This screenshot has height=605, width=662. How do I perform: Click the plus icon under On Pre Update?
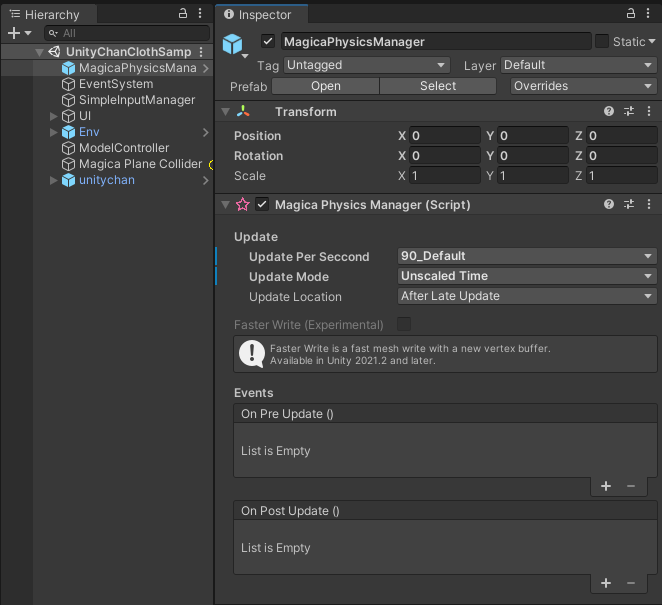(x=606, y=486)
